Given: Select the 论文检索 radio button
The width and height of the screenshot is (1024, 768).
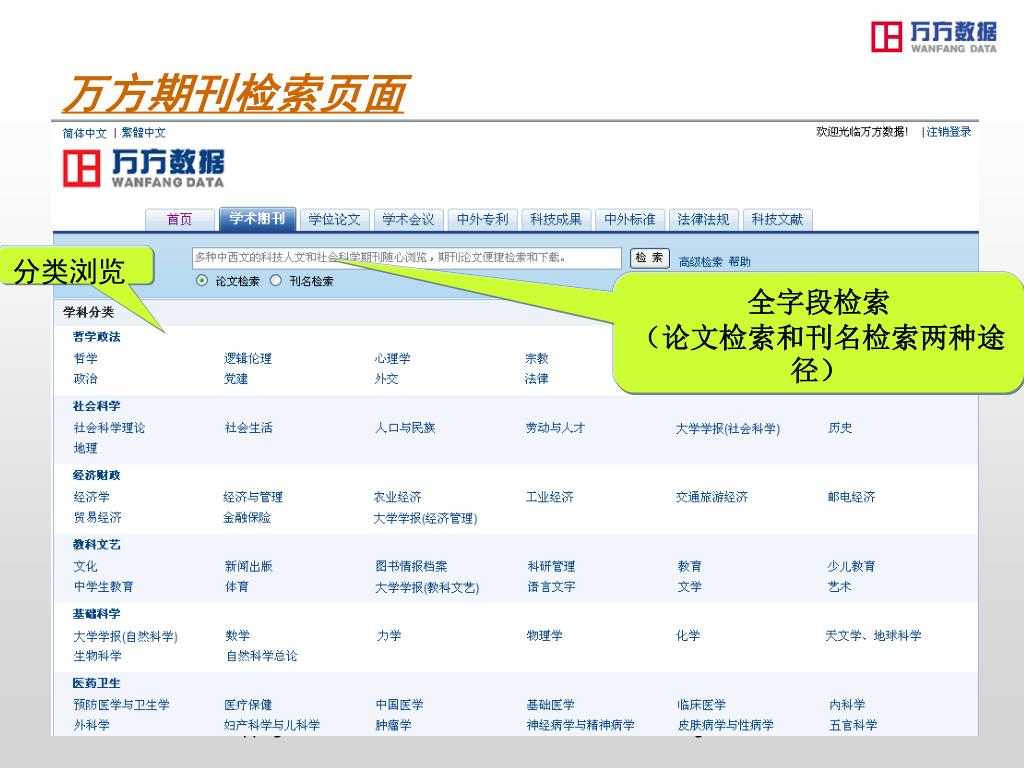Looking at the screenshot, I should tap(202, 281).
